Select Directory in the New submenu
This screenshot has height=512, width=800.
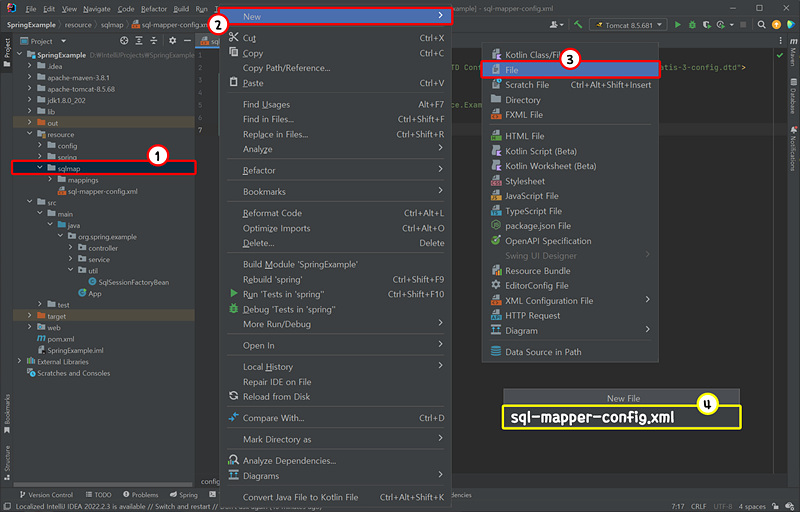coord(570,100)
